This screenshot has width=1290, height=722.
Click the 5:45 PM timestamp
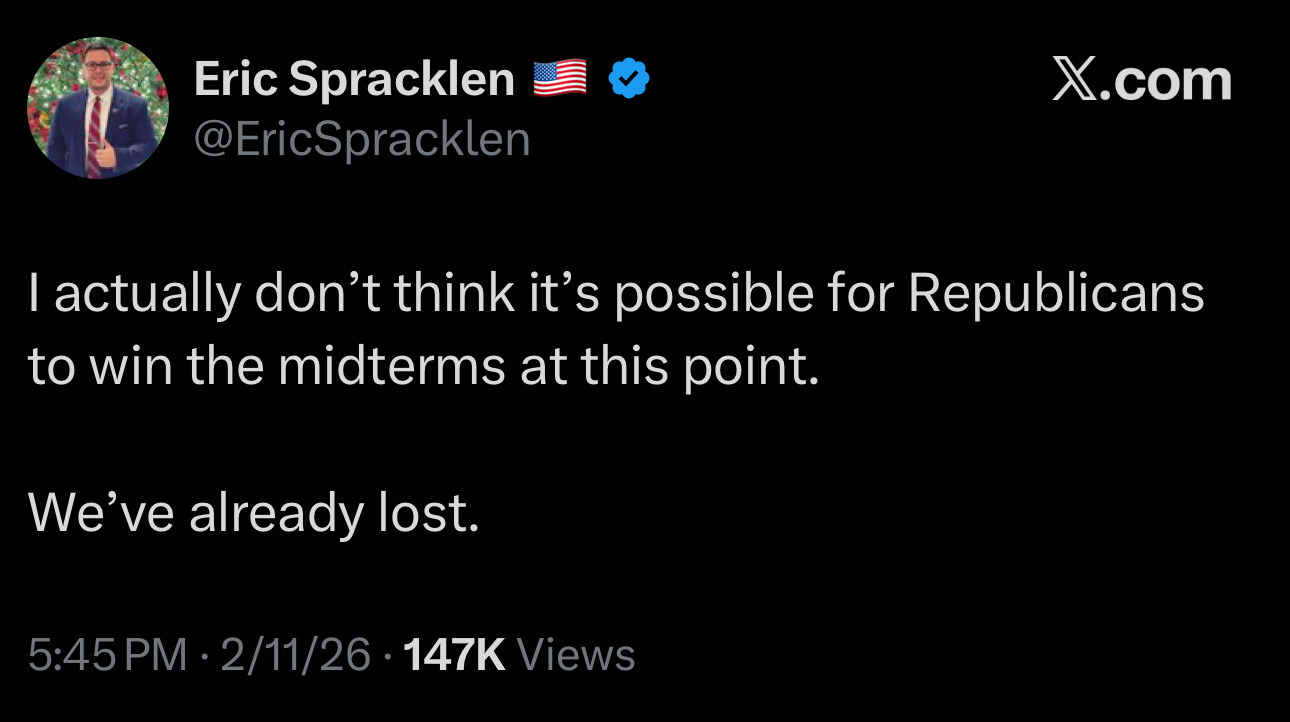point(107,655)
